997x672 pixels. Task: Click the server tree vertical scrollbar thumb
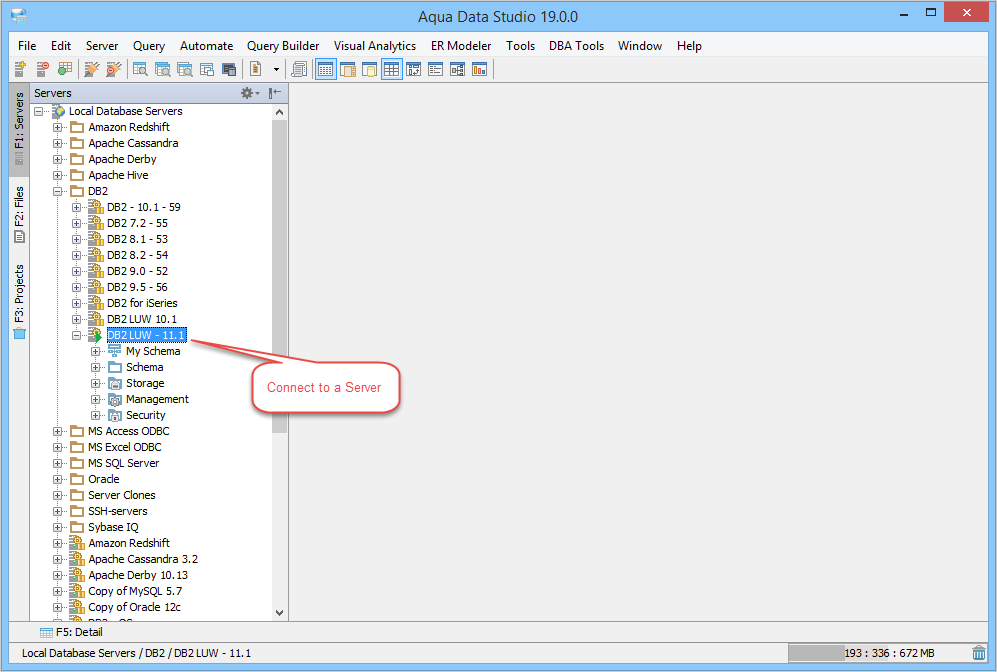(279, 276)
